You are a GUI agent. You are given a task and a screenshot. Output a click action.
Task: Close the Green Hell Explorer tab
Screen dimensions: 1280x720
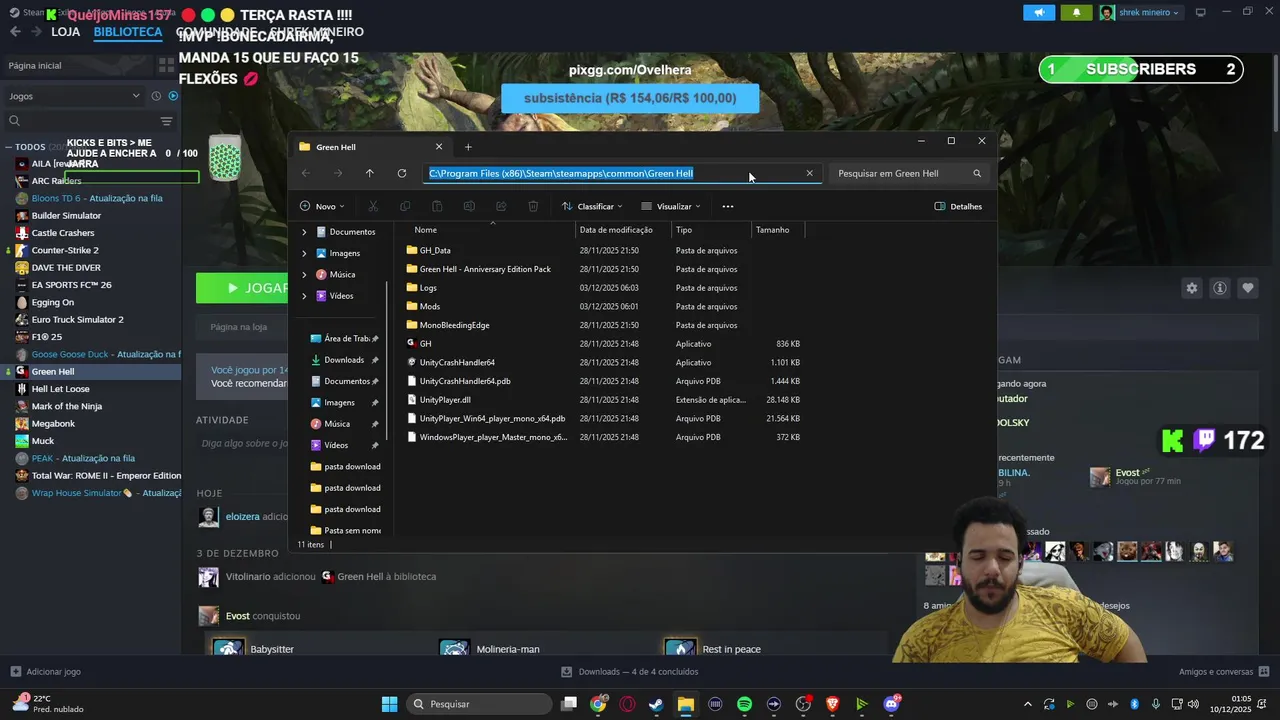pyautogui.click(x=438, y=147)
